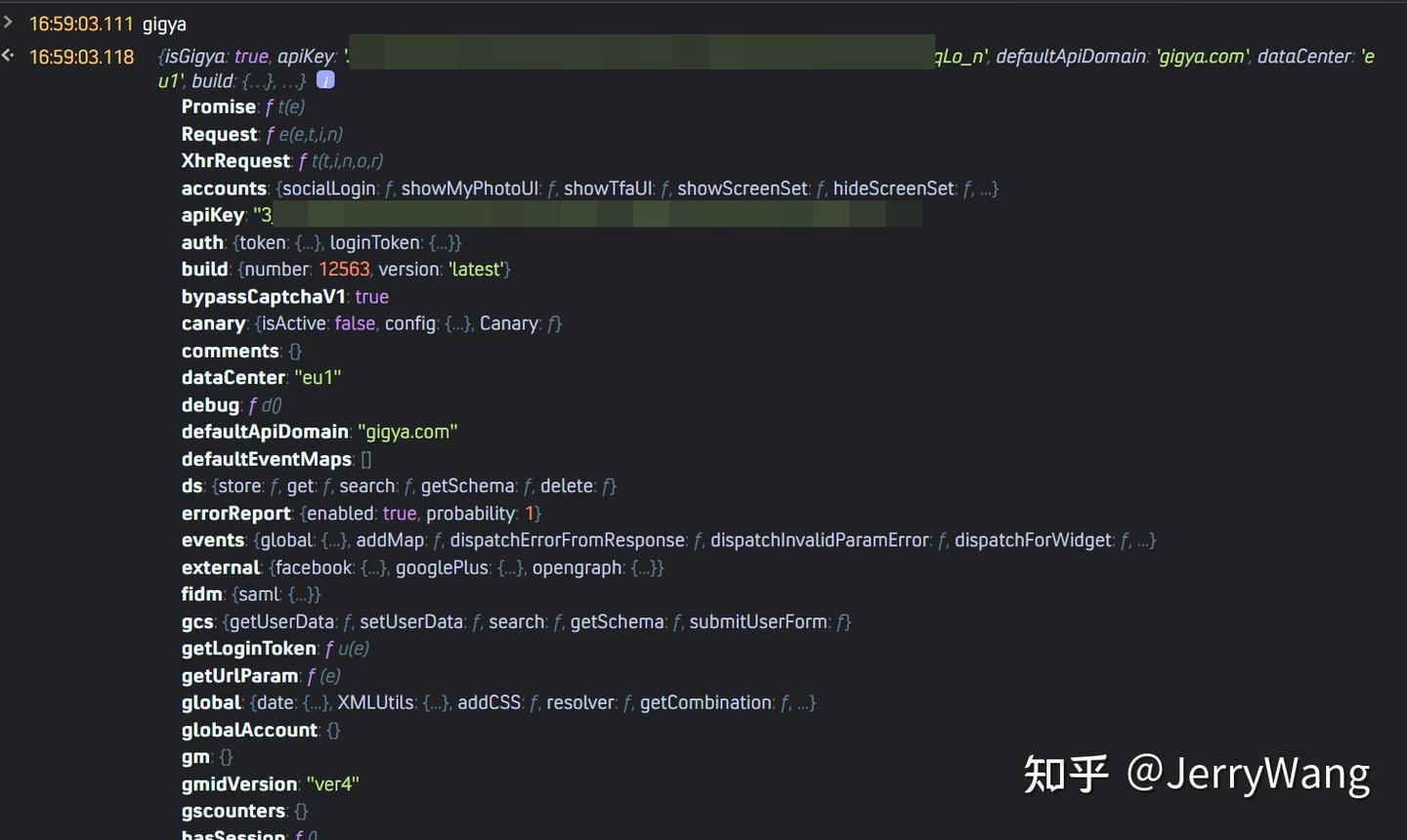Click the debug function row

[x=232, y=404]
